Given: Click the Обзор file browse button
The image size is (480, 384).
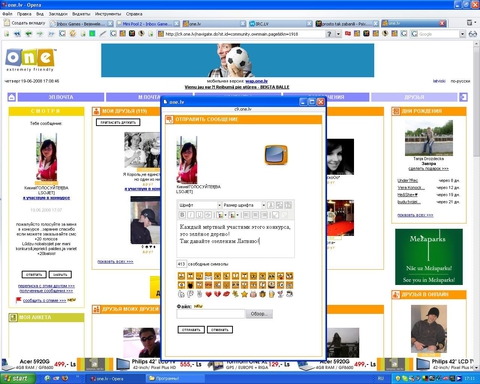Looking at the screenshot, I should [x=259, y=314].
